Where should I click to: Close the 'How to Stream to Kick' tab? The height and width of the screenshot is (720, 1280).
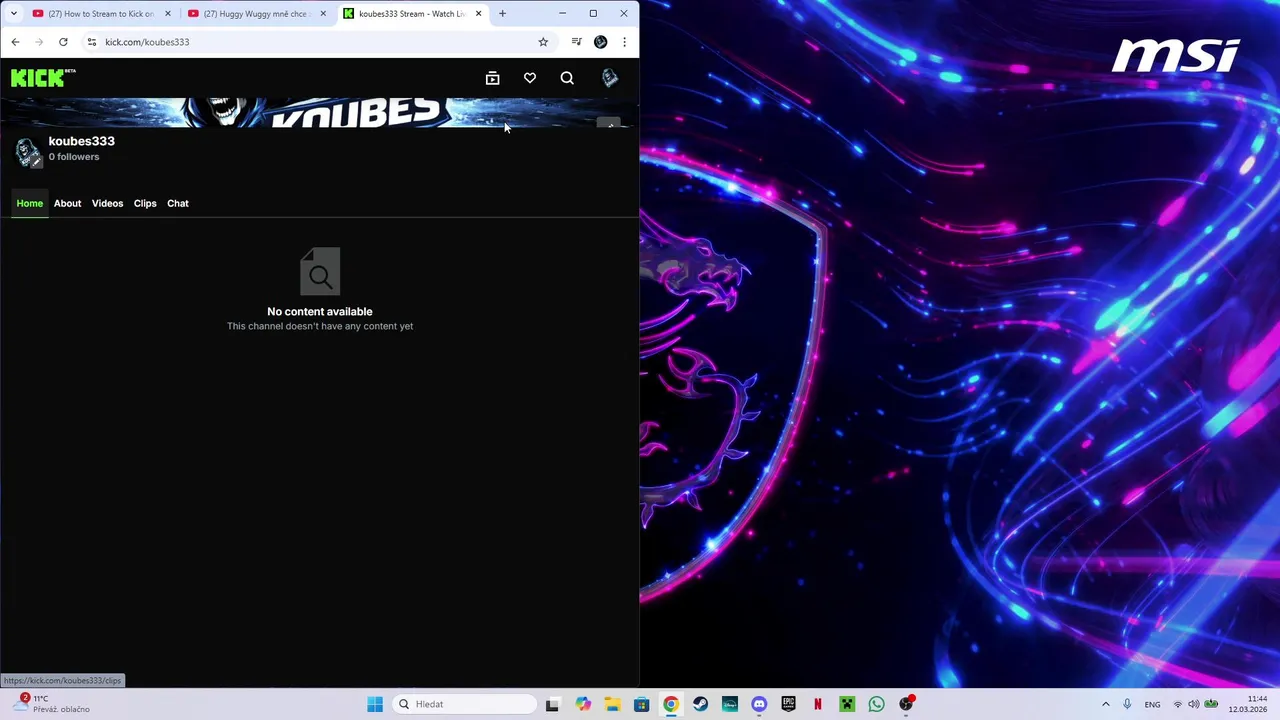pyautogui.click(x=167, y=14)
